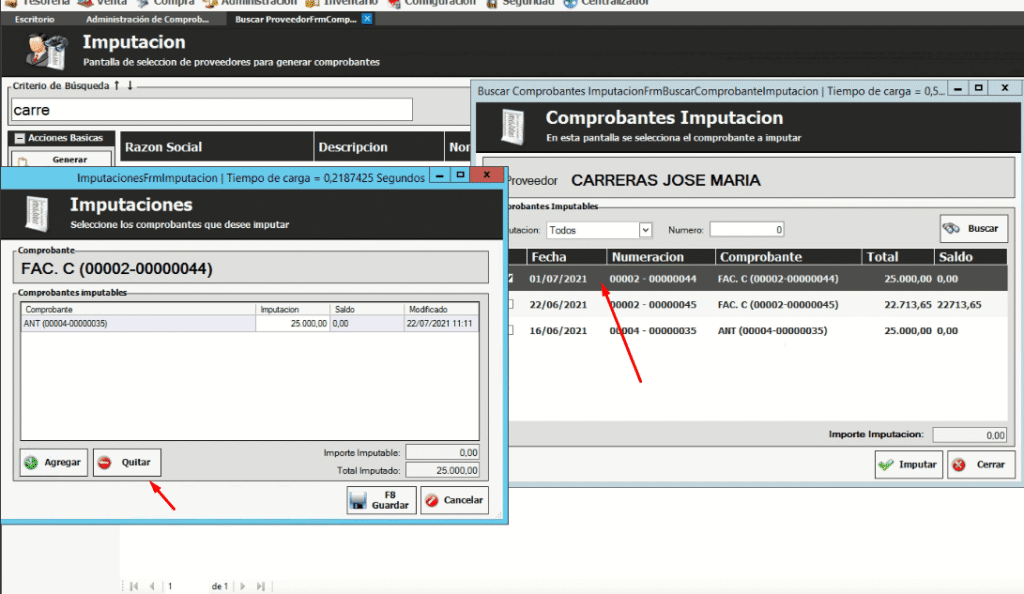Click the Numero input field
Viewport: 1024px width, 594px height.
pos(746,229)
